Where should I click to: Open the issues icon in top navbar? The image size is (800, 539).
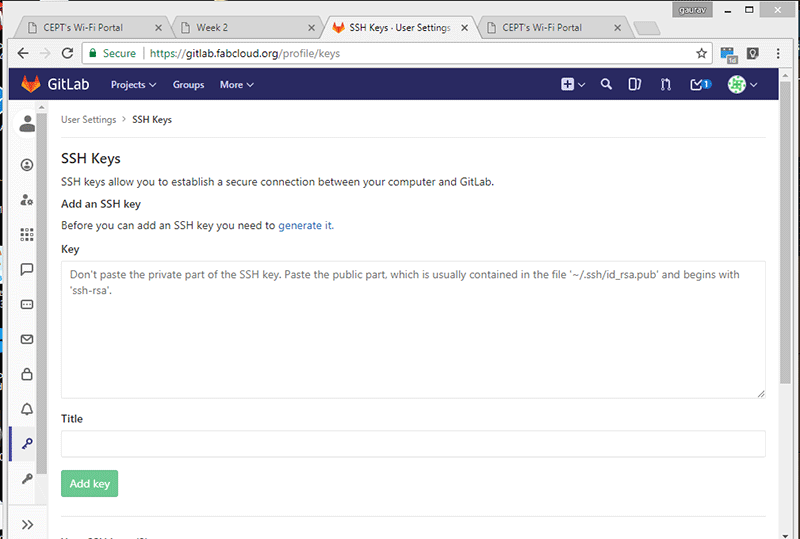pyautogui.click(x=634, y=84)
